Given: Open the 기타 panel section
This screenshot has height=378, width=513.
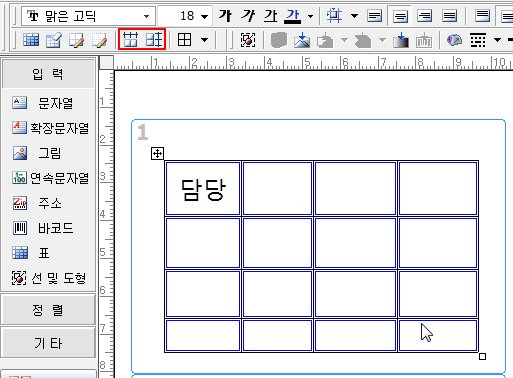Looking at the screenshot, I should [48, 343].
